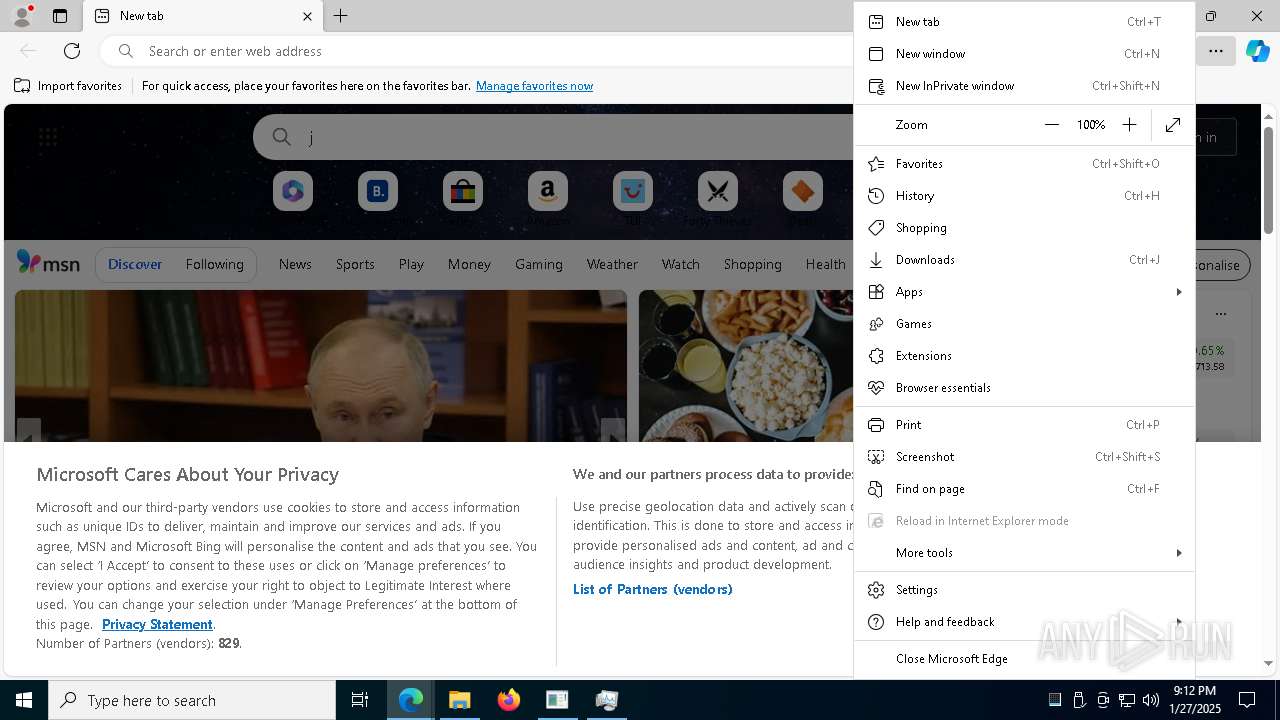
Task: Open the Amazon quick link tile
Action: 548,191
